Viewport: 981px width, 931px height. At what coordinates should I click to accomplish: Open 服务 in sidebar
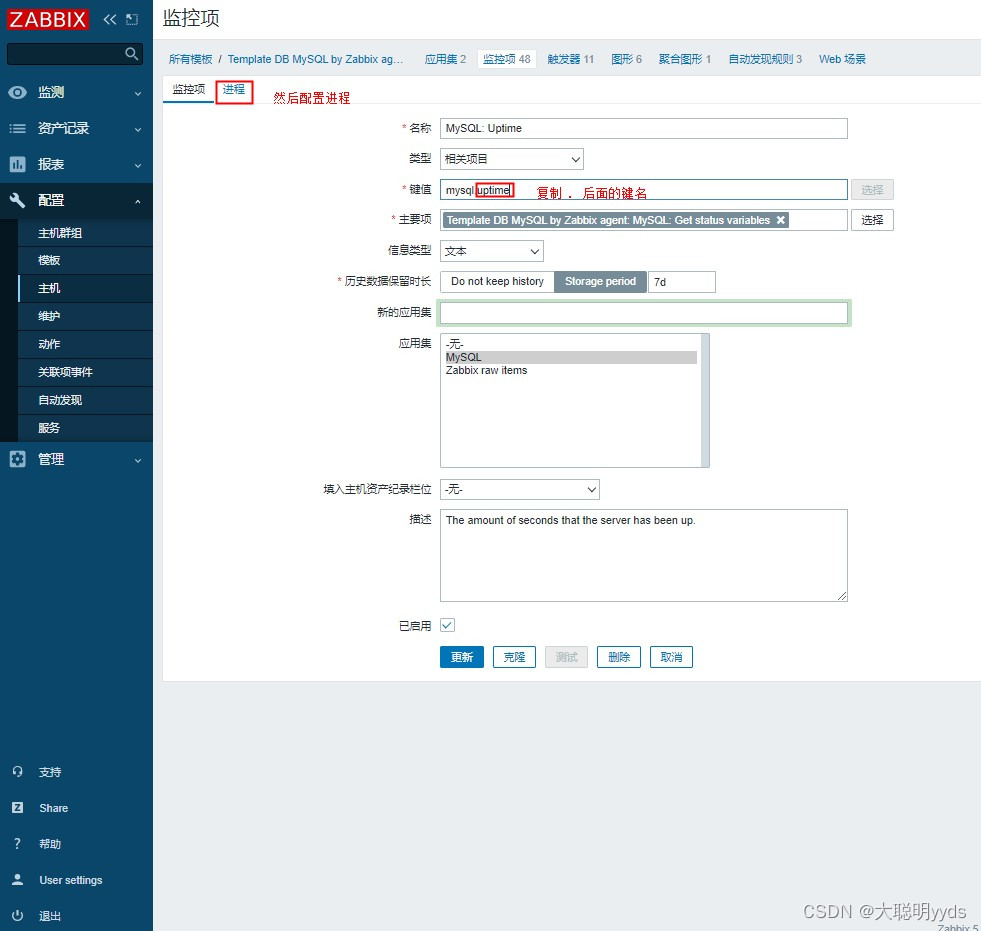85,428
